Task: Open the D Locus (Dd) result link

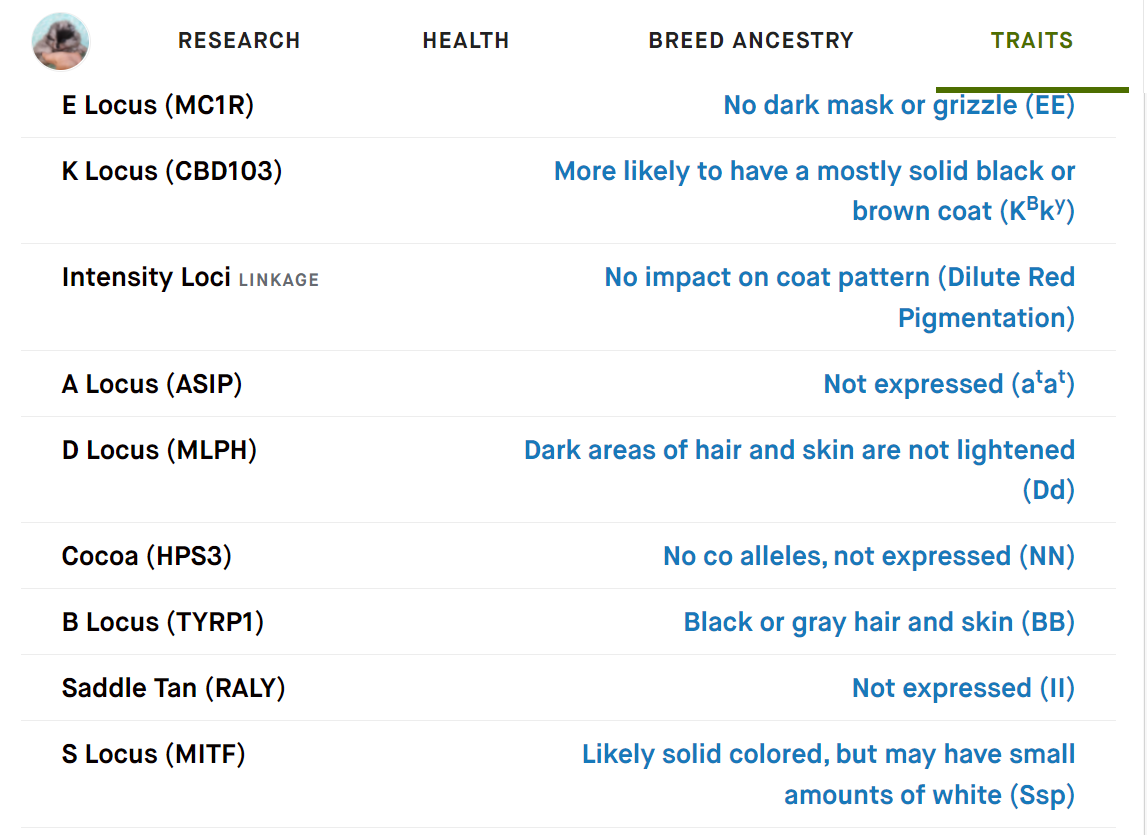Action: [800, 470]
